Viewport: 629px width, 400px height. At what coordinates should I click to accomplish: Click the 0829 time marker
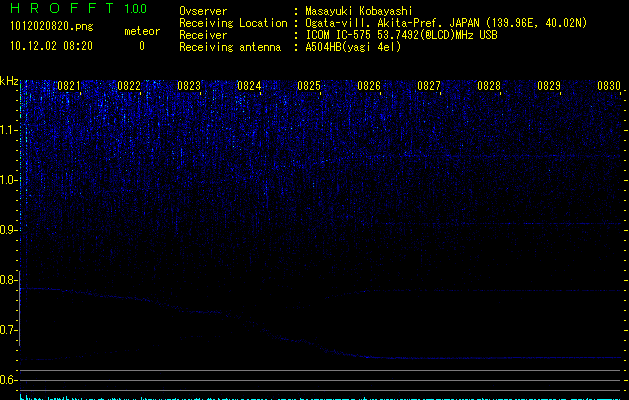point(549,87)
